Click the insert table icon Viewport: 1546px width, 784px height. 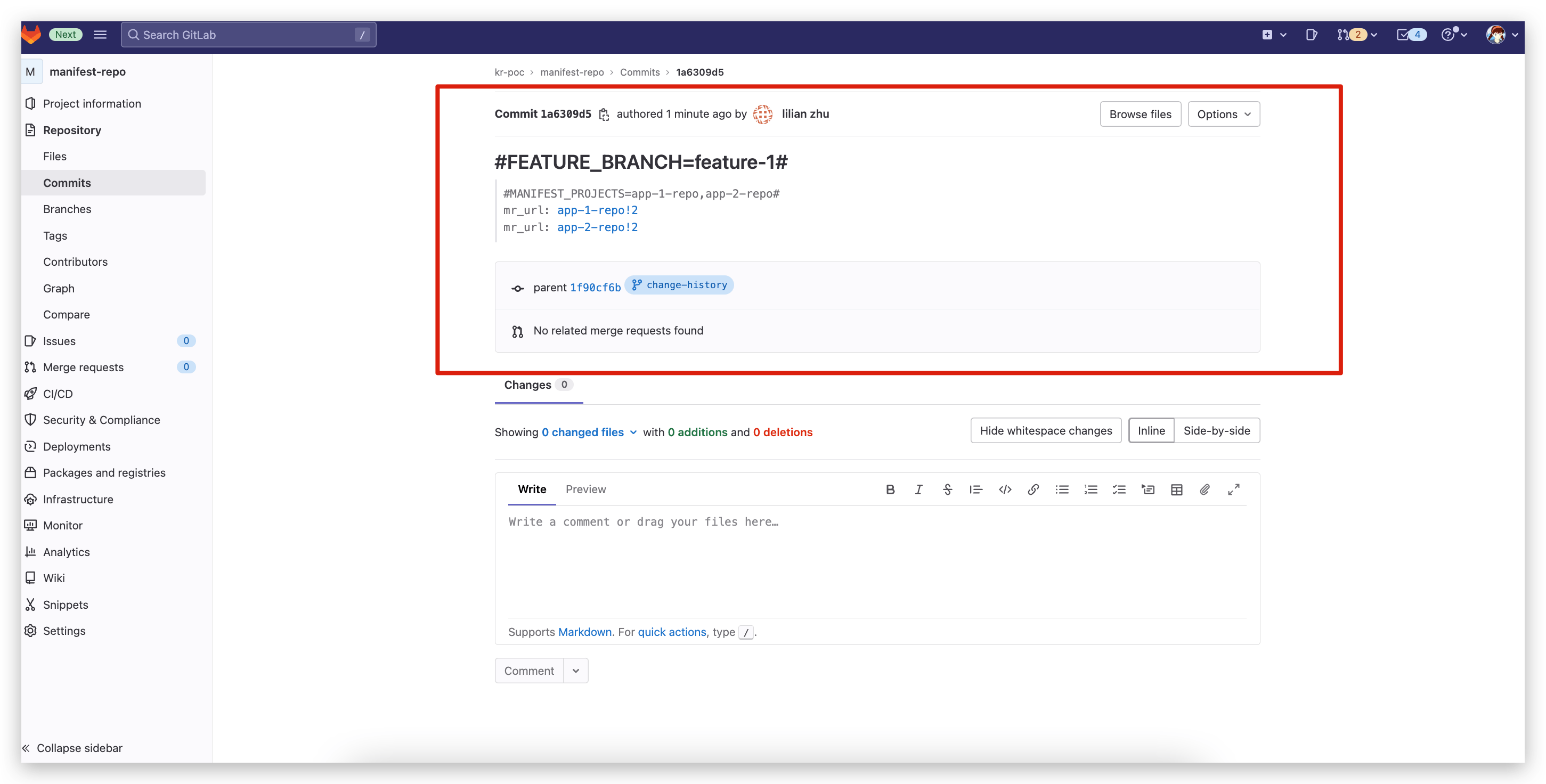[x=1176, y=489]
